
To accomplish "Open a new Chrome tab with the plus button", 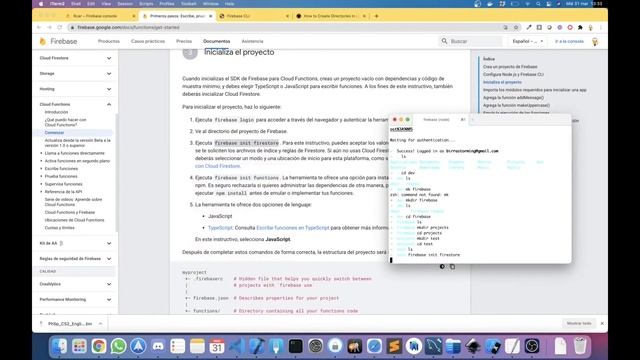I will point(376,16).
